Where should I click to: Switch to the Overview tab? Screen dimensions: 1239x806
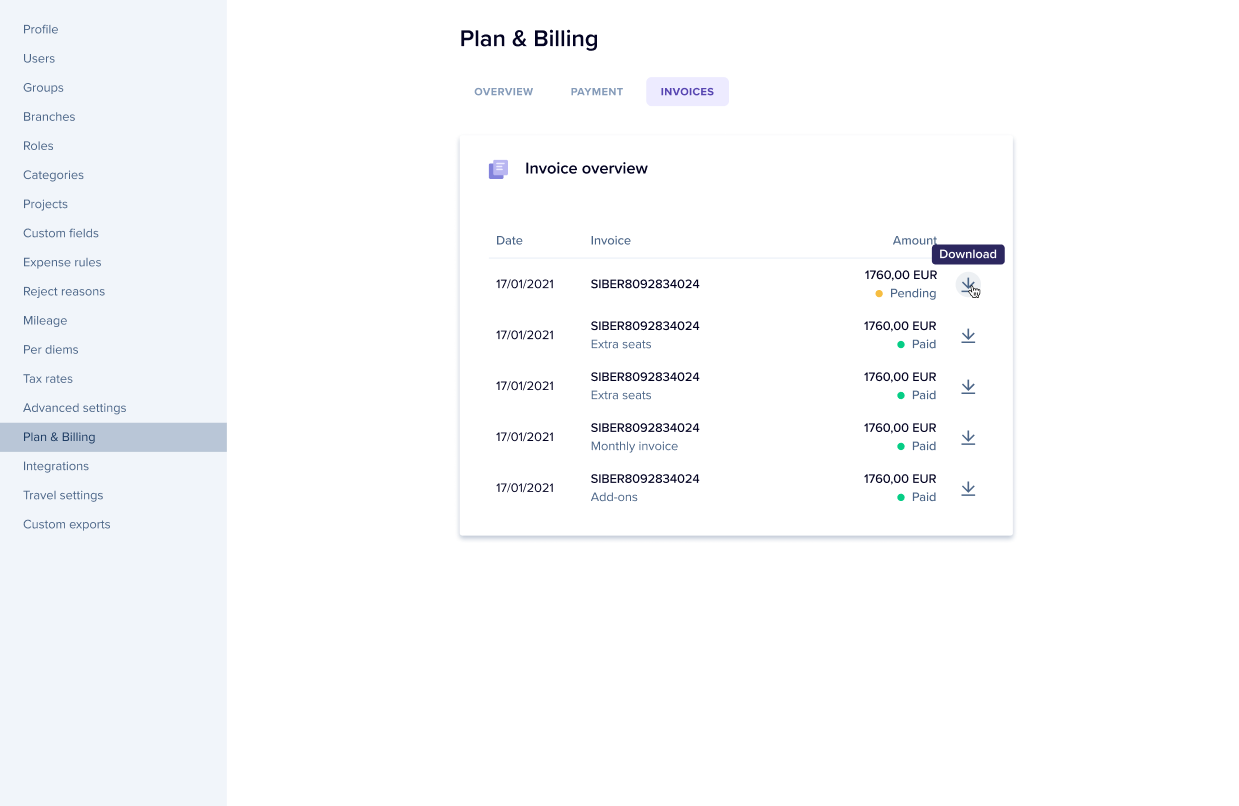[503, 92]
